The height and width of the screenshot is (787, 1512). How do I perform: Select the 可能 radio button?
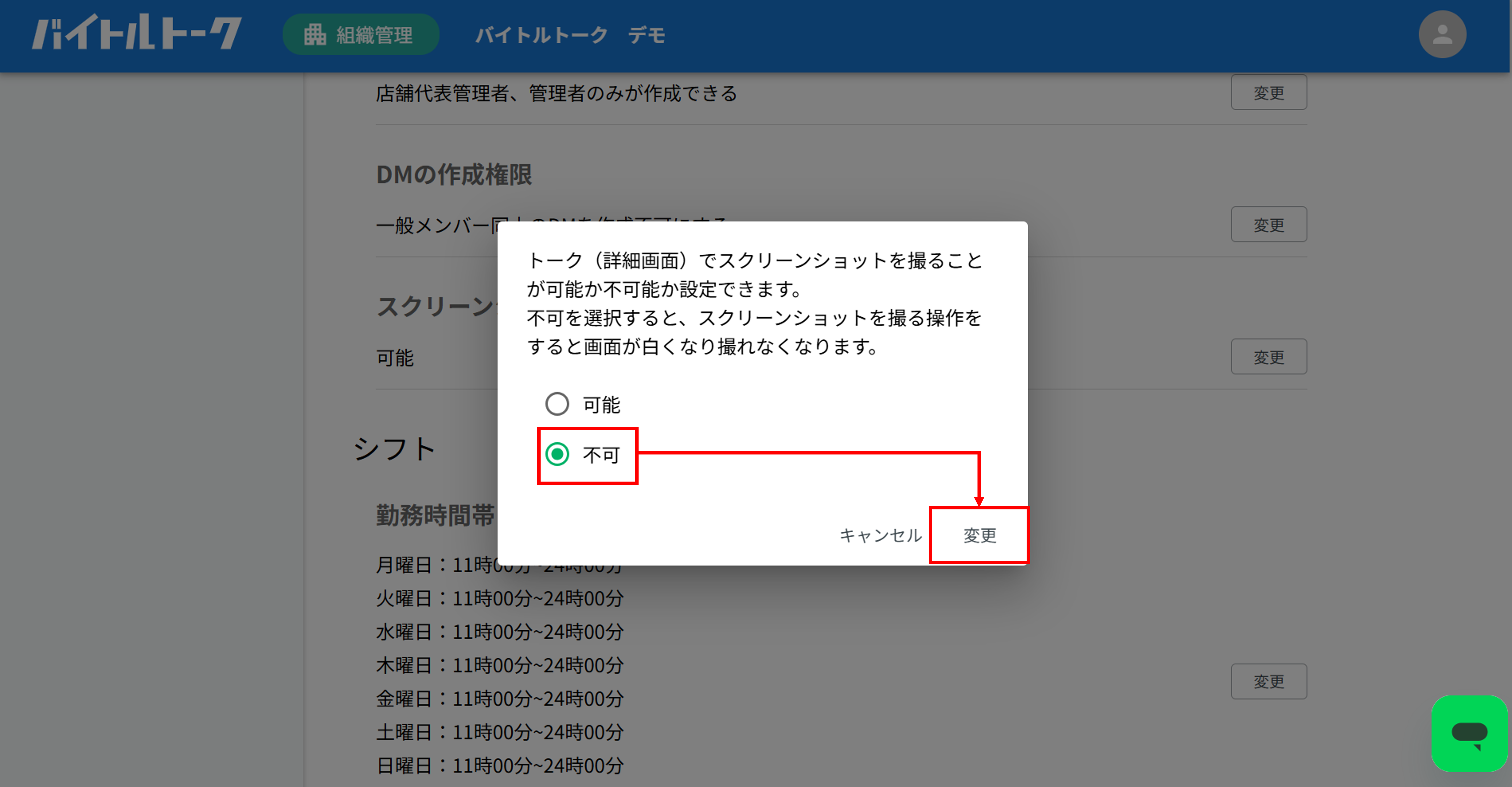pos(557,404)
